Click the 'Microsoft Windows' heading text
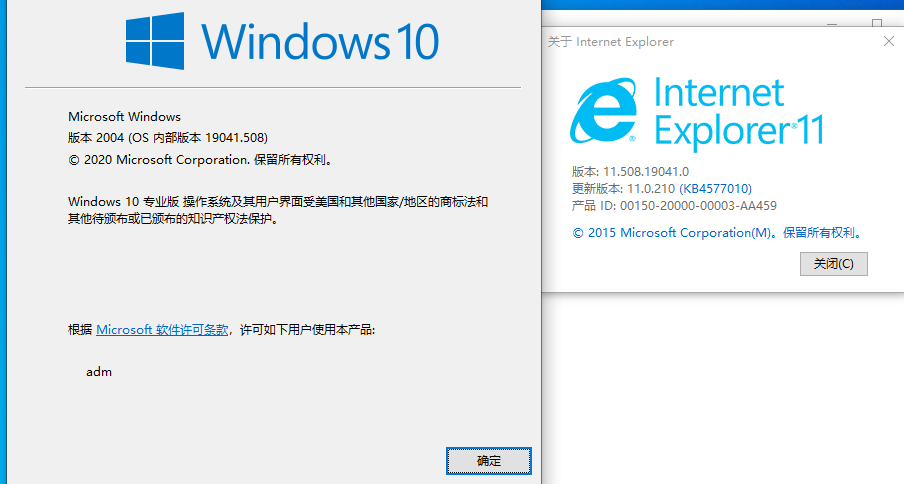 pos(124,117)
